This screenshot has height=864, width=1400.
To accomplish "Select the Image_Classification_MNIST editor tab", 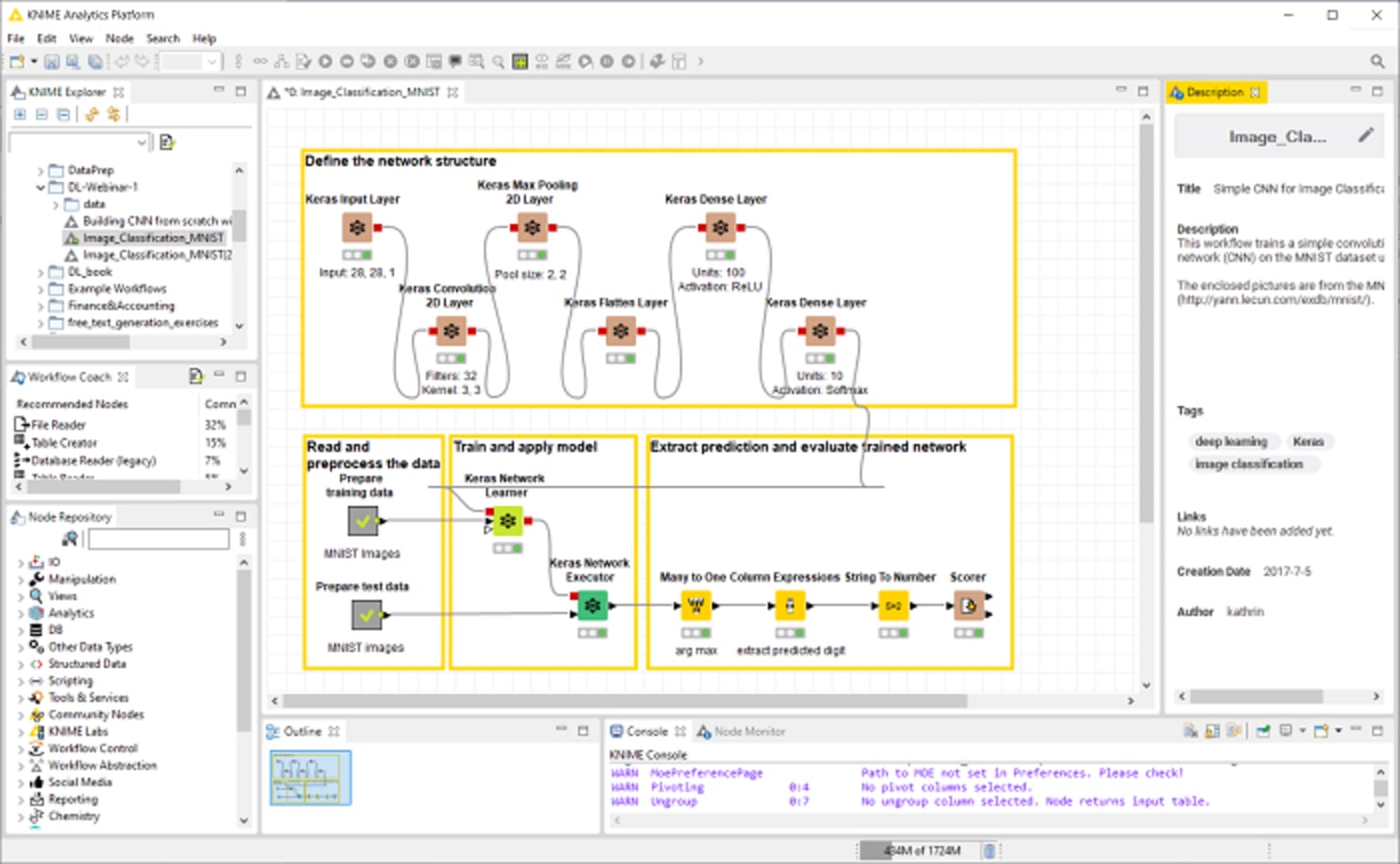I will coord(362,92).
